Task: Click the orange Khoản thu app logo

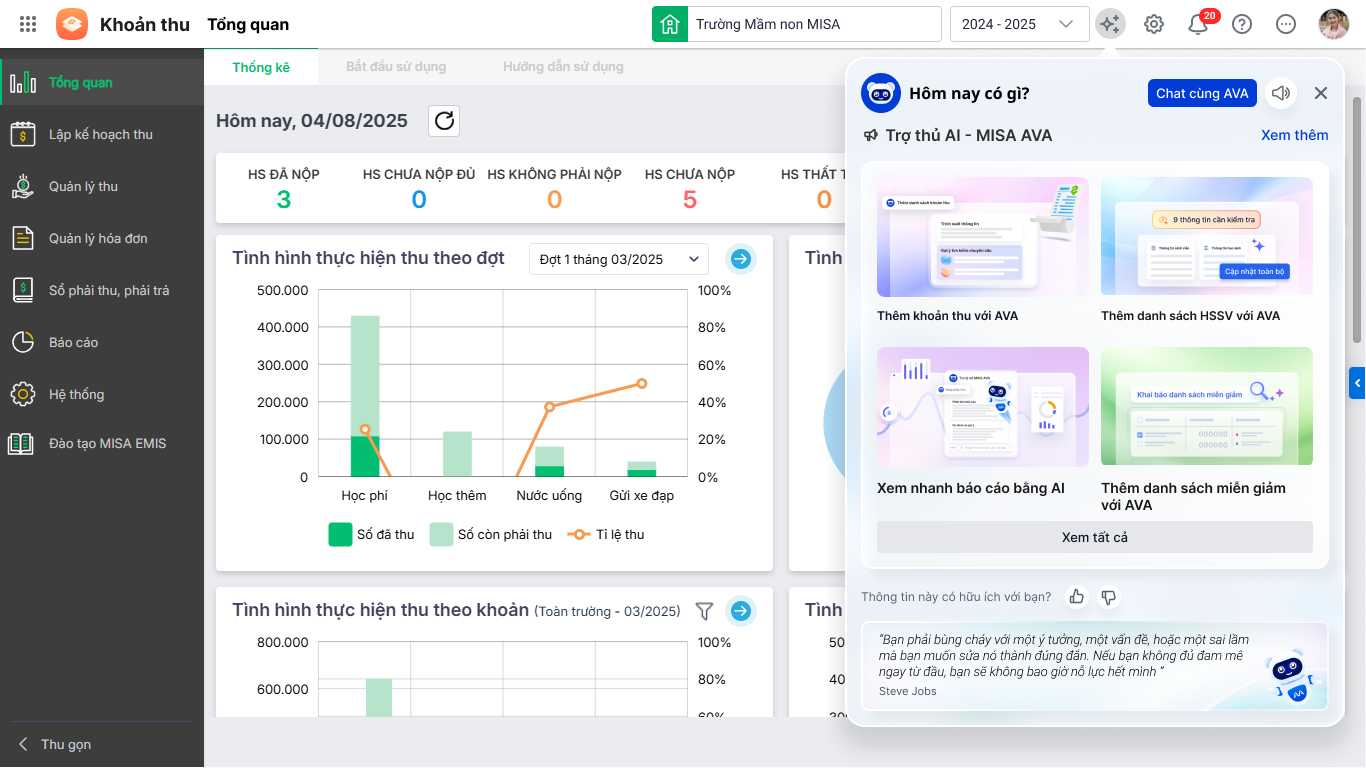Action: pos(72,24)
